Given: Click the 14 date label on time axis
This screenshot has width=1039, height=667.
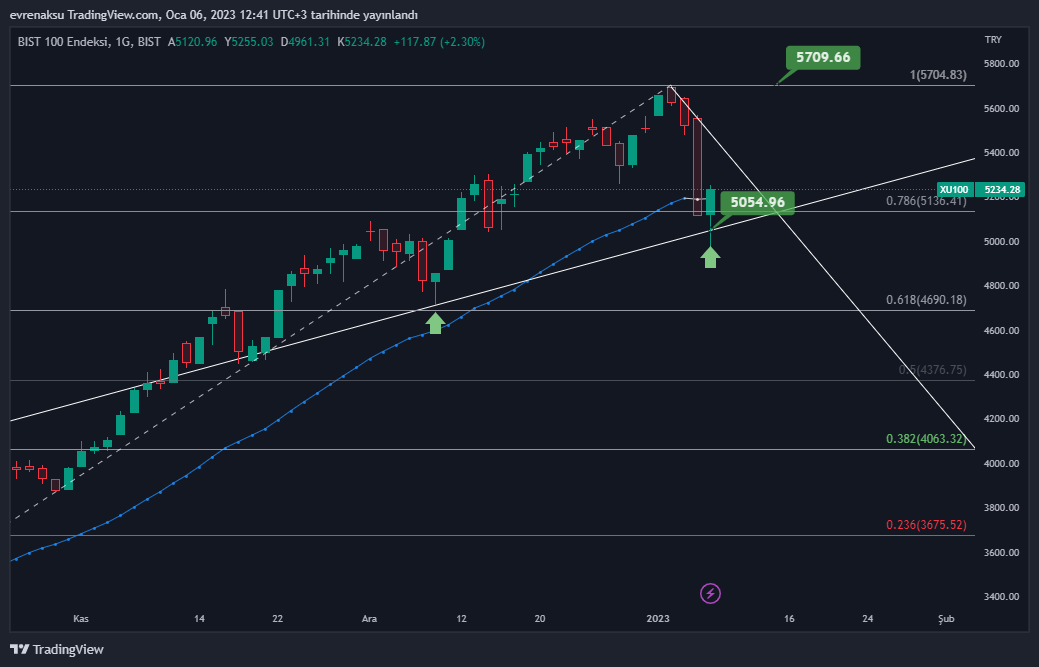Looking at the screenshot, I should click(x=199, y=619).
